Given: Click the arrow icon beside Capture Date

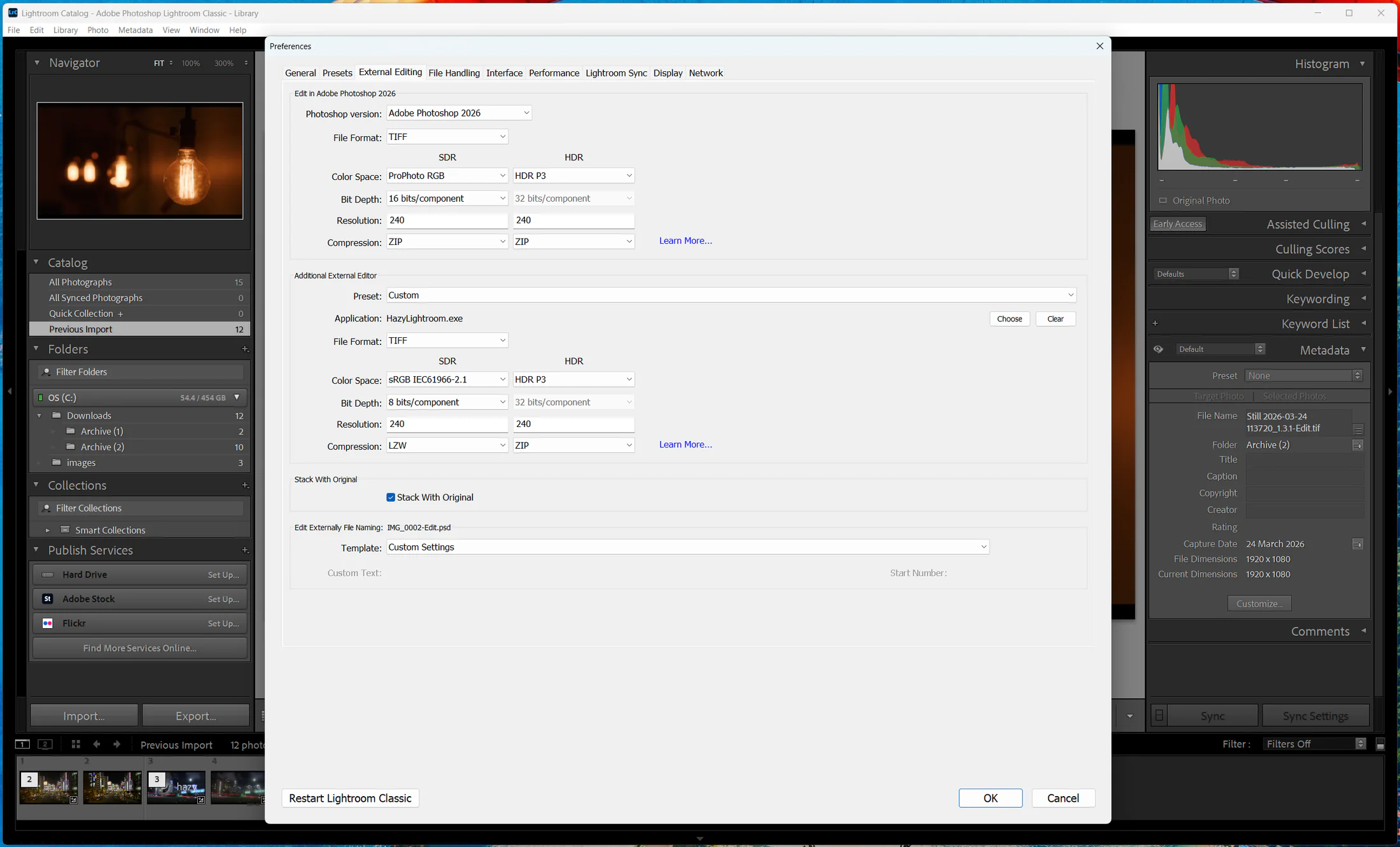Looking at the screenshot, I should tap(1357, 544).
